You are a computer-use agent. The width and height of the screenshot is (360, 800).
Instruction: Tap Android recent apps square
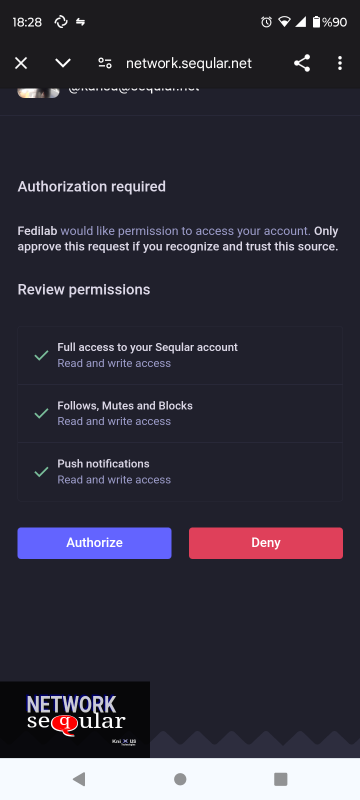pos(280,779)
